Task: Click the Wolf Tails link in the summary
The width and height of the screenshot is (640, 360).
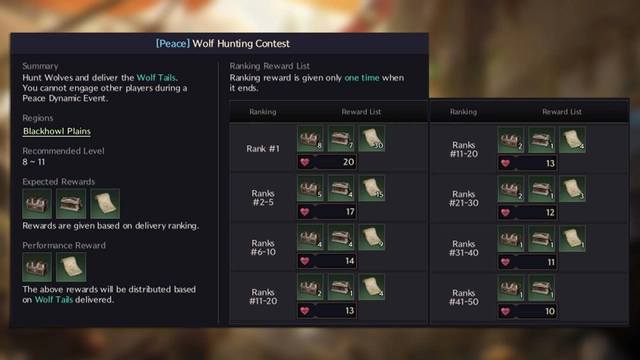Action: tap(156, 78)
